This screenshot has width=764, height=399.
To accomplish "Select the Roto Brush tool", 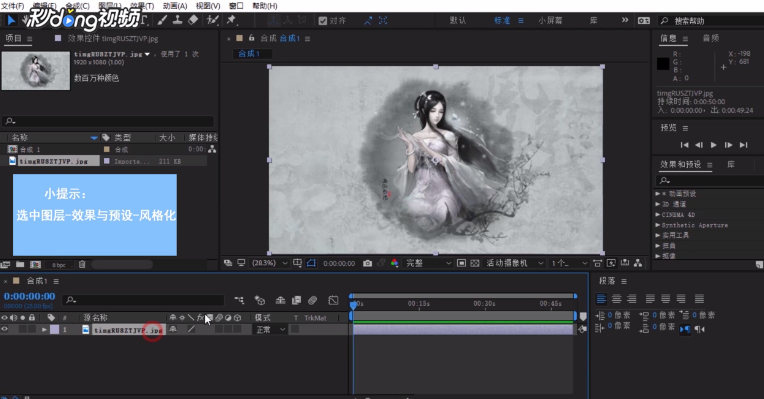I will (x=212, y=20).
